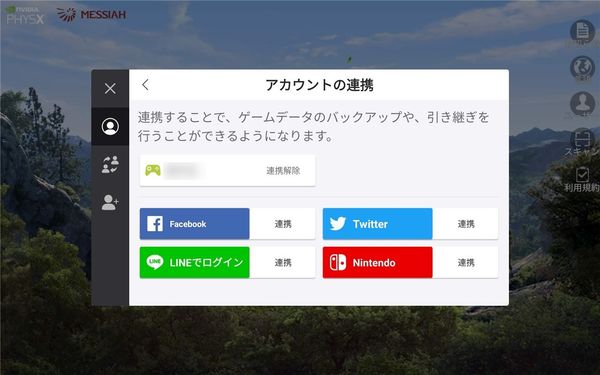Click the green game controller icon
Screen dimensions: 600x375
[153, 170]
